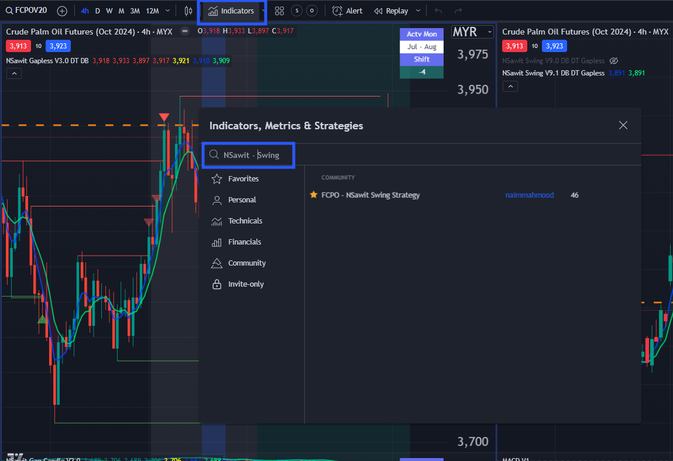
Task: Open author naimmahmood's profile link
Action: click(530, 195)
